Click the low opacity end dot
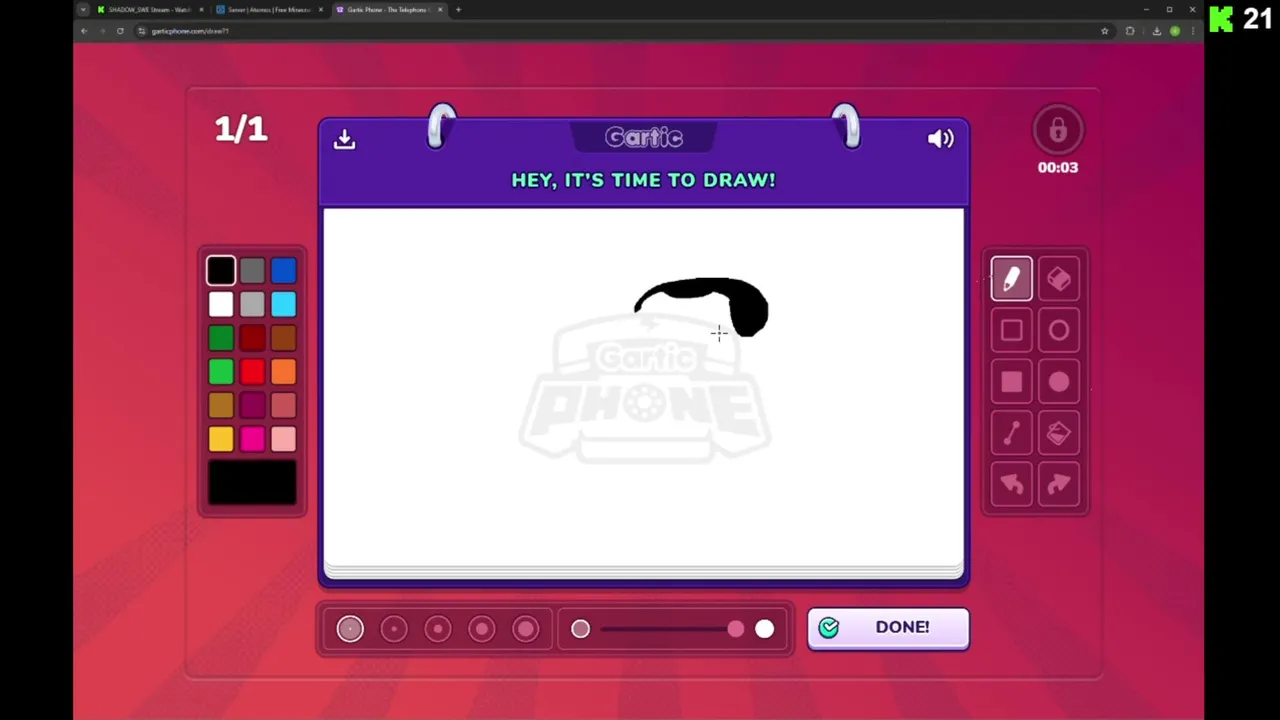 coord(580,628)
